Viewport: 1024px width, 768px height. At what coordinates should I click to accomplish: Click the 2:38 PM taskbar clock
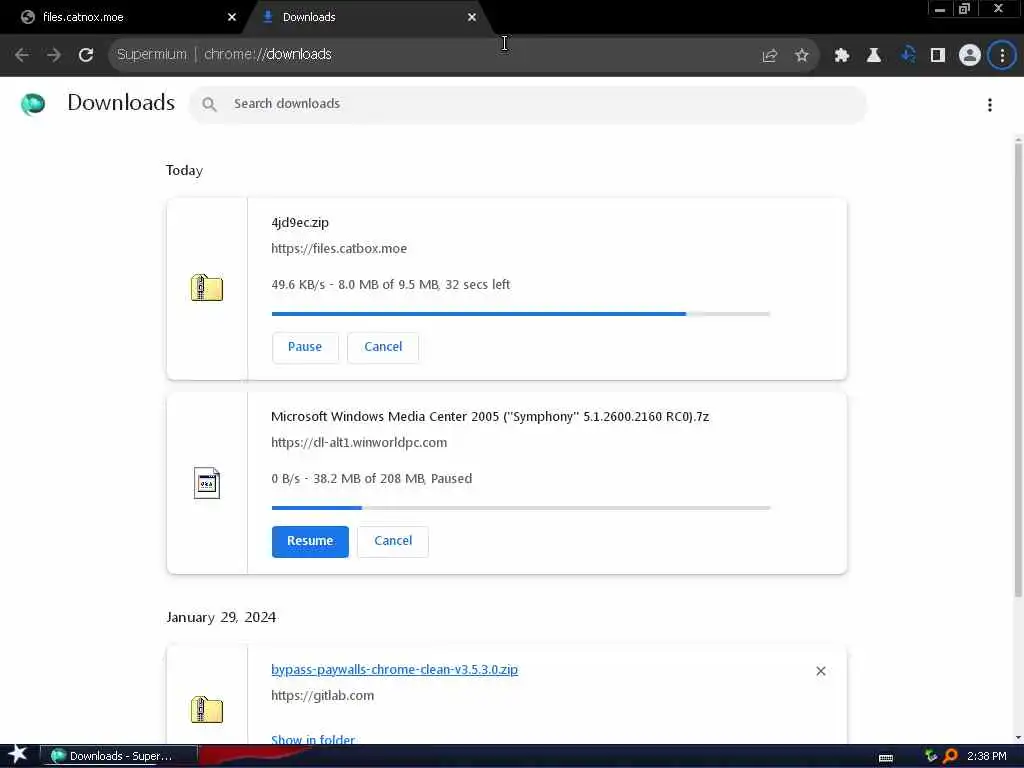tap(987, 756)
